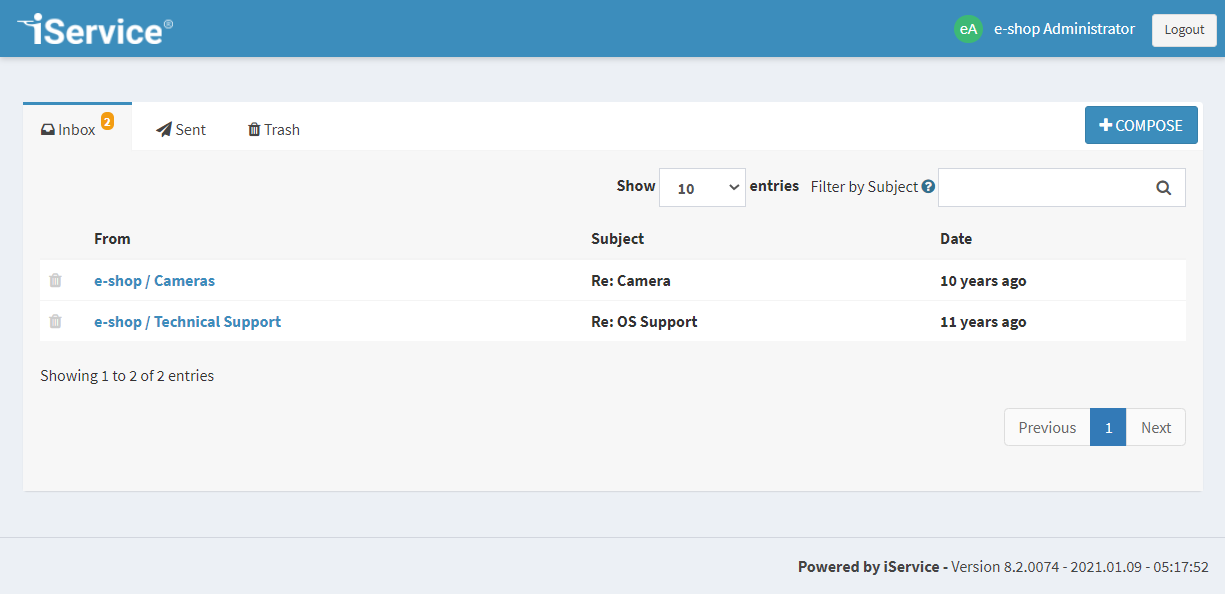Viewport: 1225px width, 594px height.
Task: Open the e-shop / Cameras sender link
Action: tap(154, 281)
